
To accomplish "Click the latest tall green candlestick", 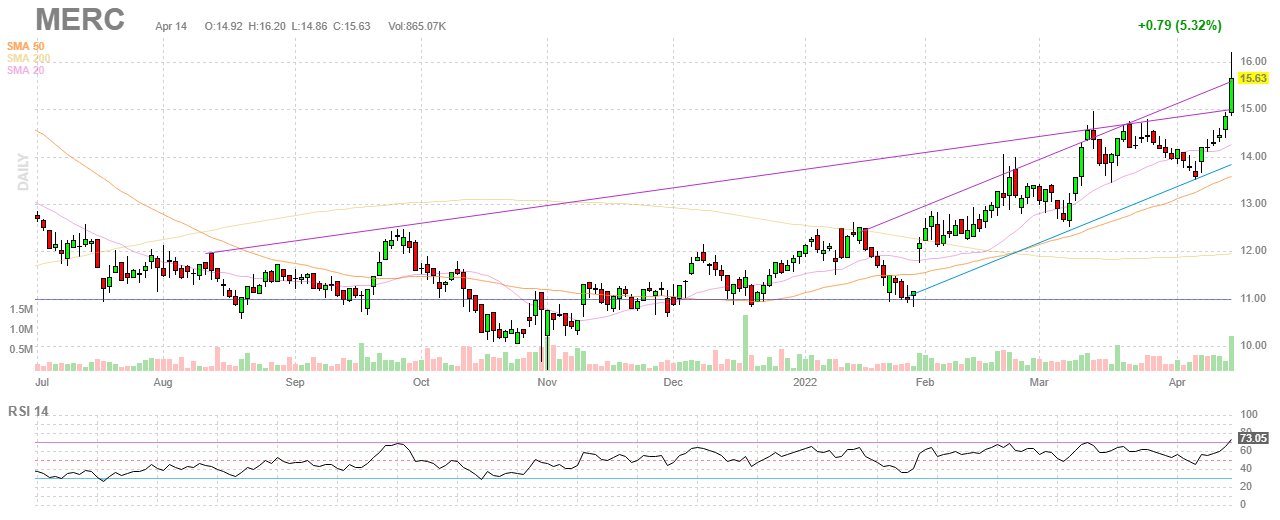I will coord(1231,95).
